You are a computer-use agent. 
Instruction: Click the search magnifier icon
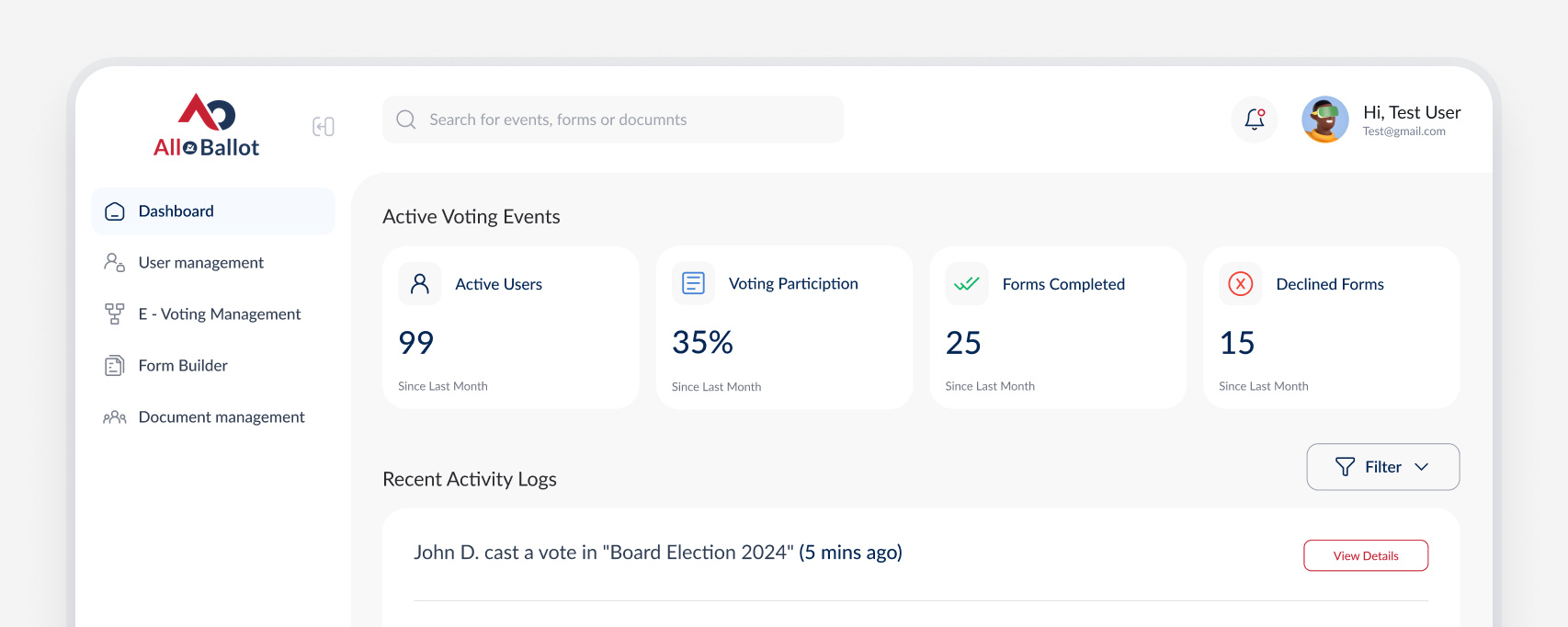pos(406,120)
